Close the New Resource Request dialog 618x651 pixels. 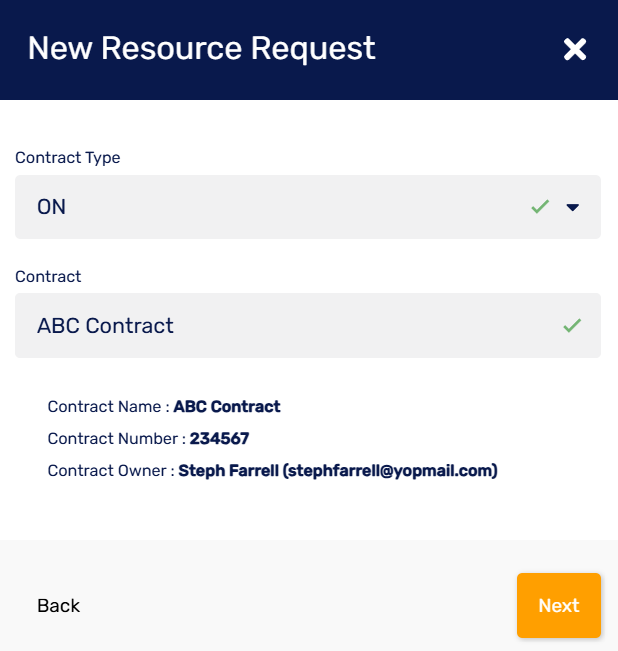point(574,49)
